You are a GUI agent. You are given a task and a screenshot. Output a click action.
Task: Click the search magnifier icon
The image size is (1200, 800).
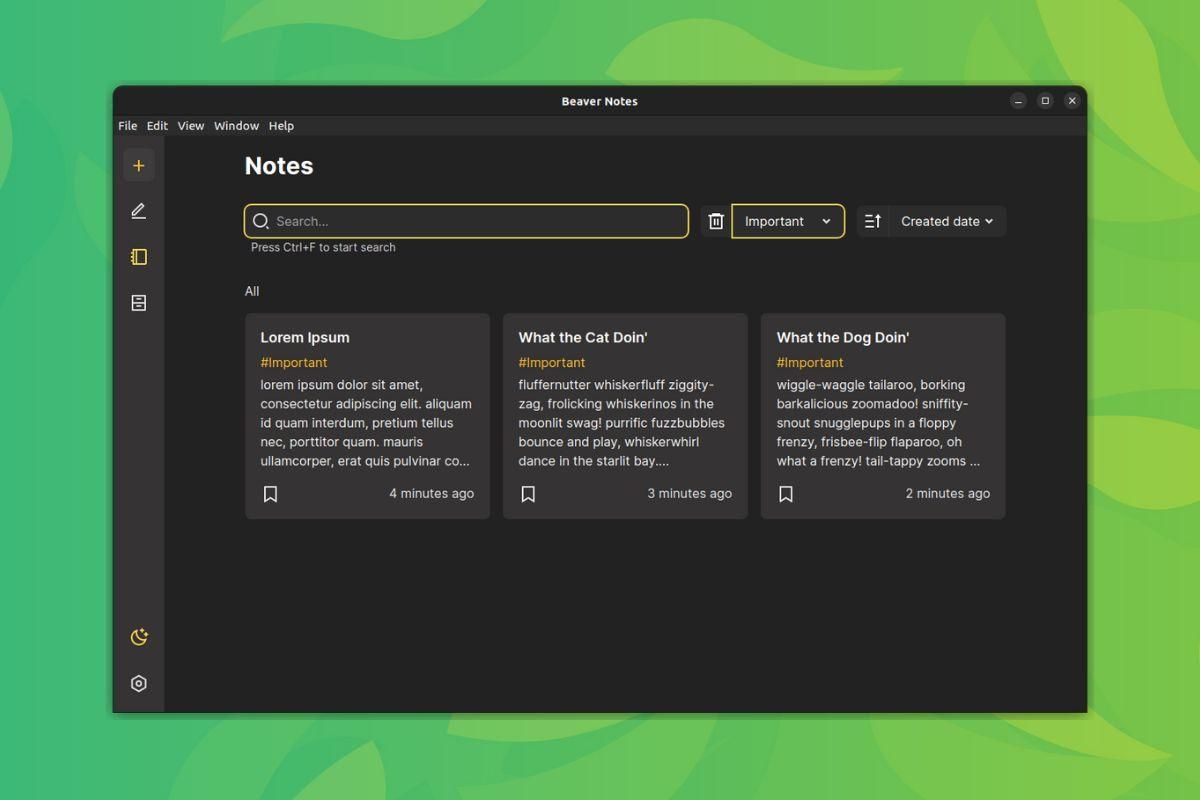point(261,221)
